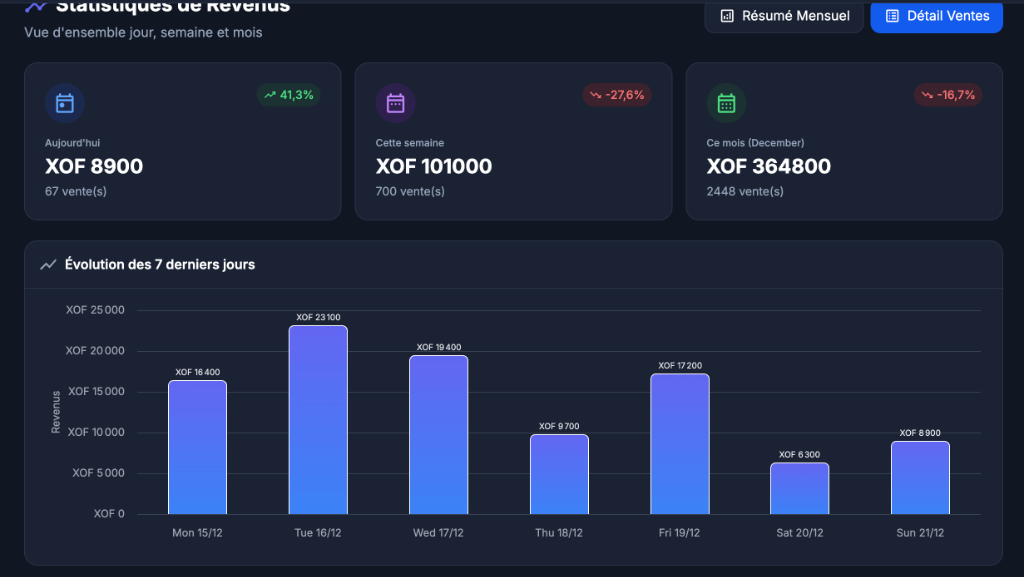
Task: Open the Détail Ventes view
Action: click(936, 16)
